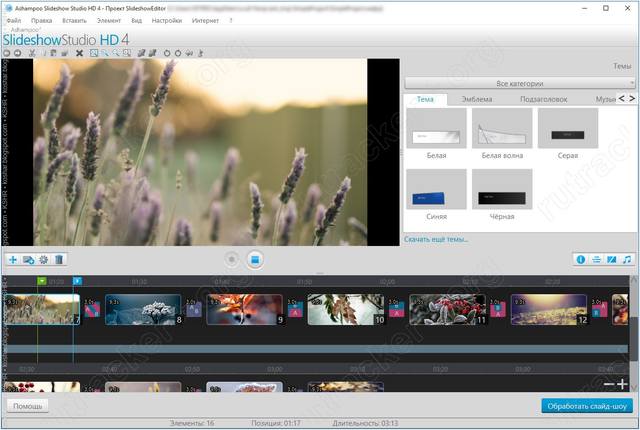Image resolution: width=640 pixels, height=430 pixels.
Task: Select slide 12 in the timeline
Action: coord(549,310)
